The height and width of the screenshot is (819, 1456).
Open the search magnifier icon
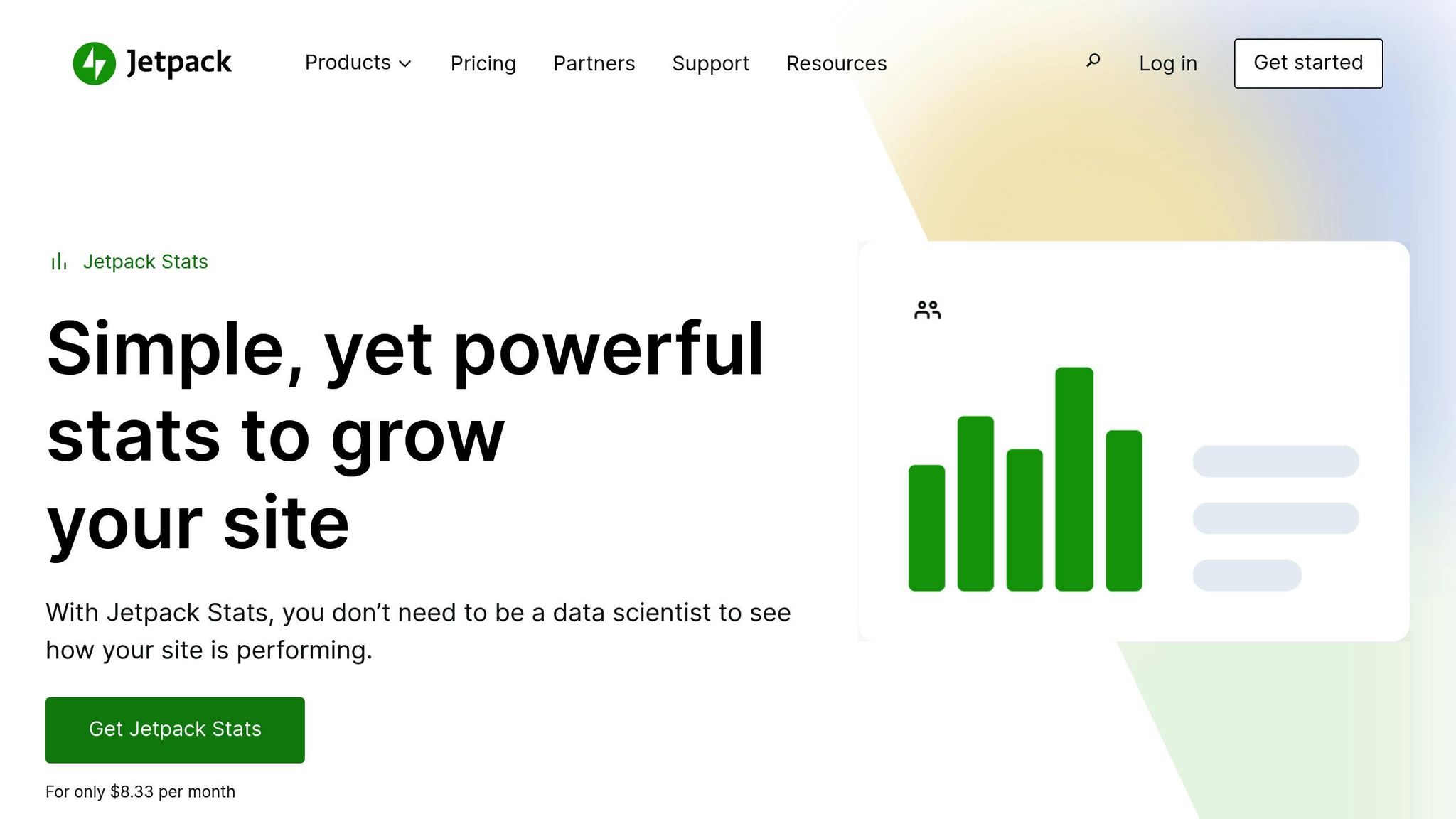point(1093,61)
